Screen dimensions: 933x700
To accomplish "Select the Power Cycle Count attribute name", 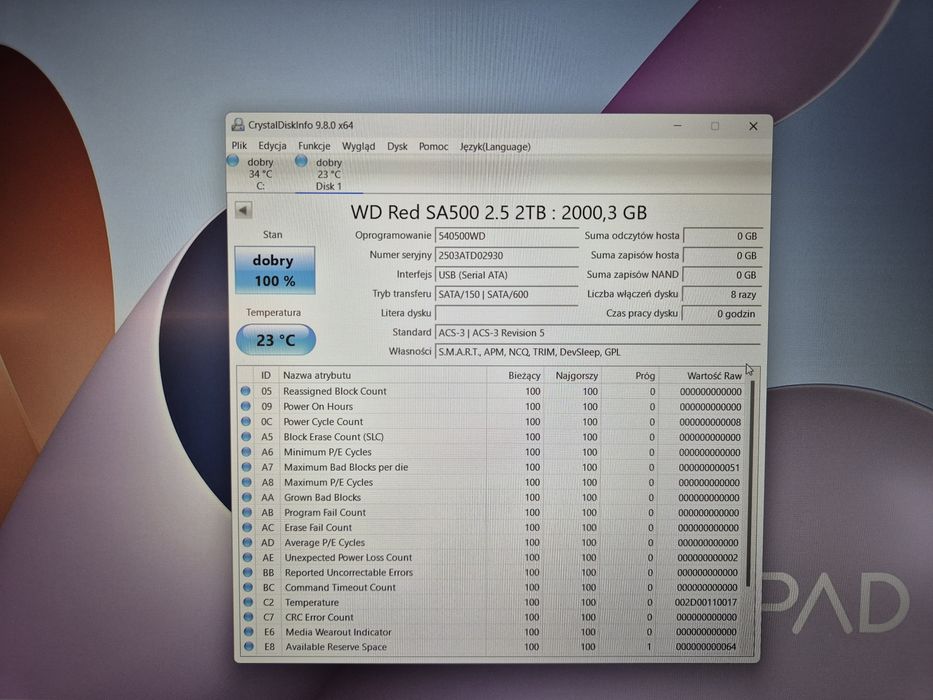I will click(323, 421).
